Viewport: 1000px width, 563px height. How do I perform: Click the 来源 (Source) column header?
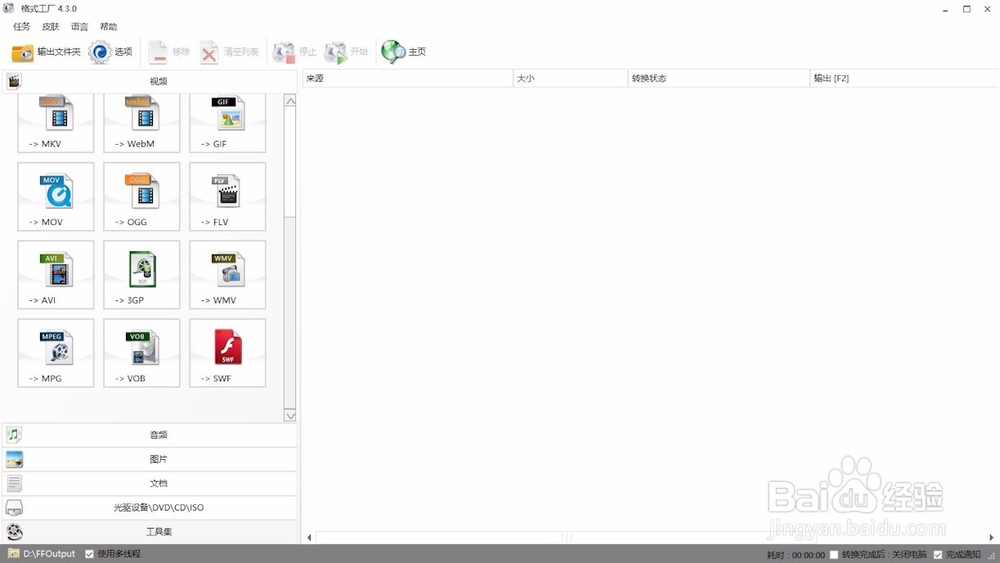[408, 78]
